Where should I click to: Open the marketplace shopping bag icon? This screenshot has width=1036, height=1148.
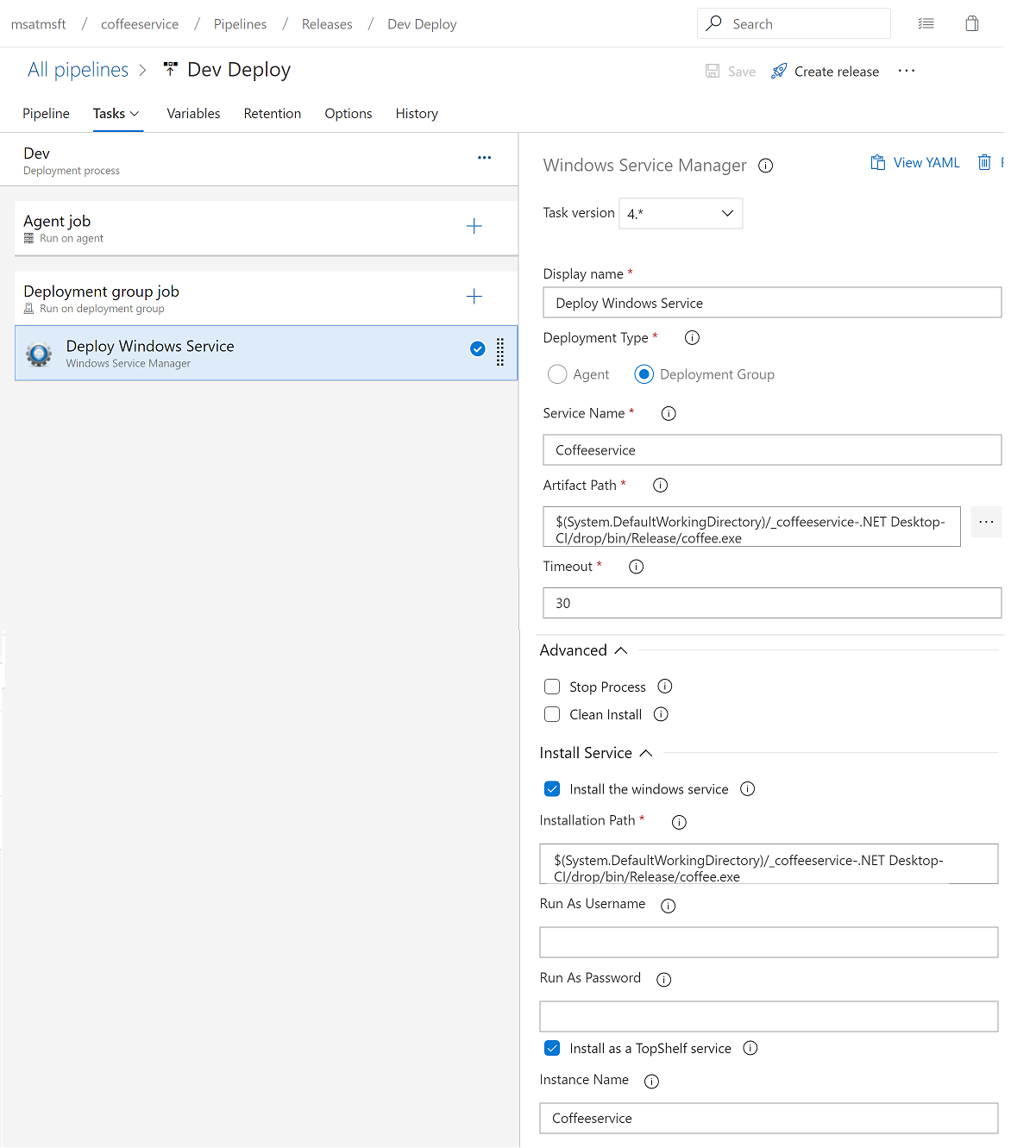972,24
